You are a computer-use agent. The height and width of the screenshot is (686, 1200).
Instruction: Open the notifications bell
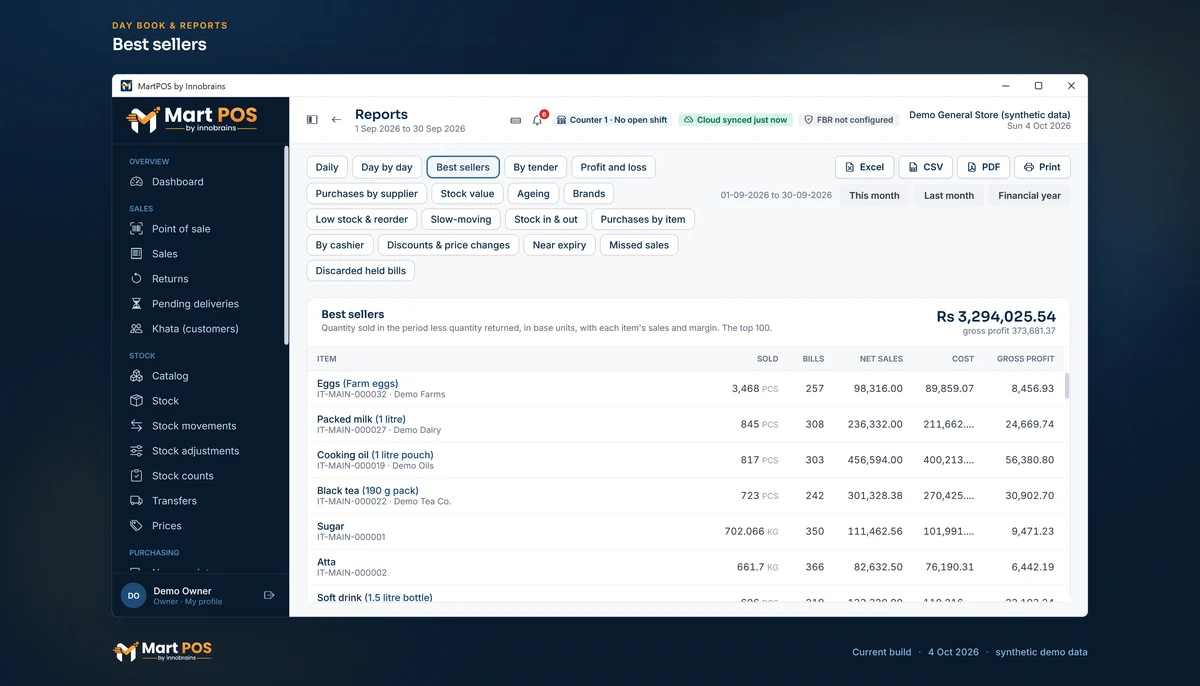pos(537,120)
